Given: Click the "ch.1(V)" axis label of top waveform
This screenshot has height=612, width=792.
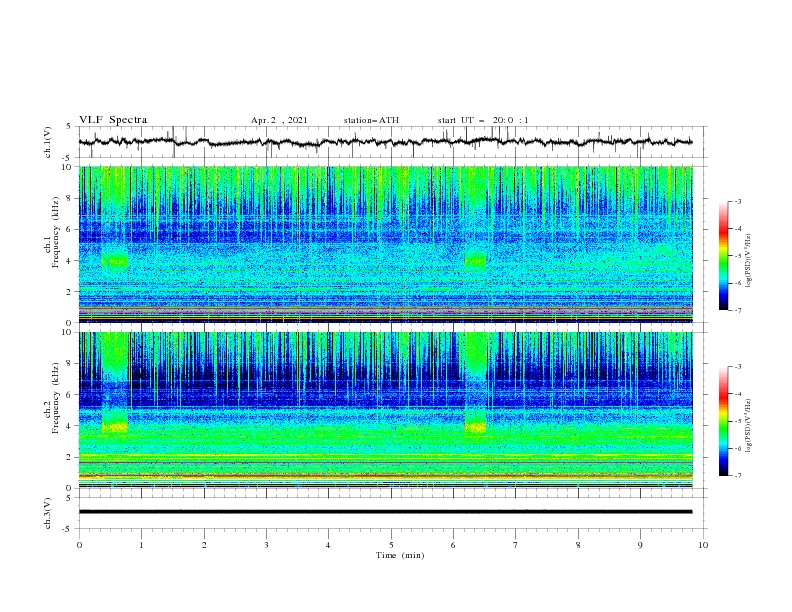Looking at the screenshot, I should click(x=48, y=142).
